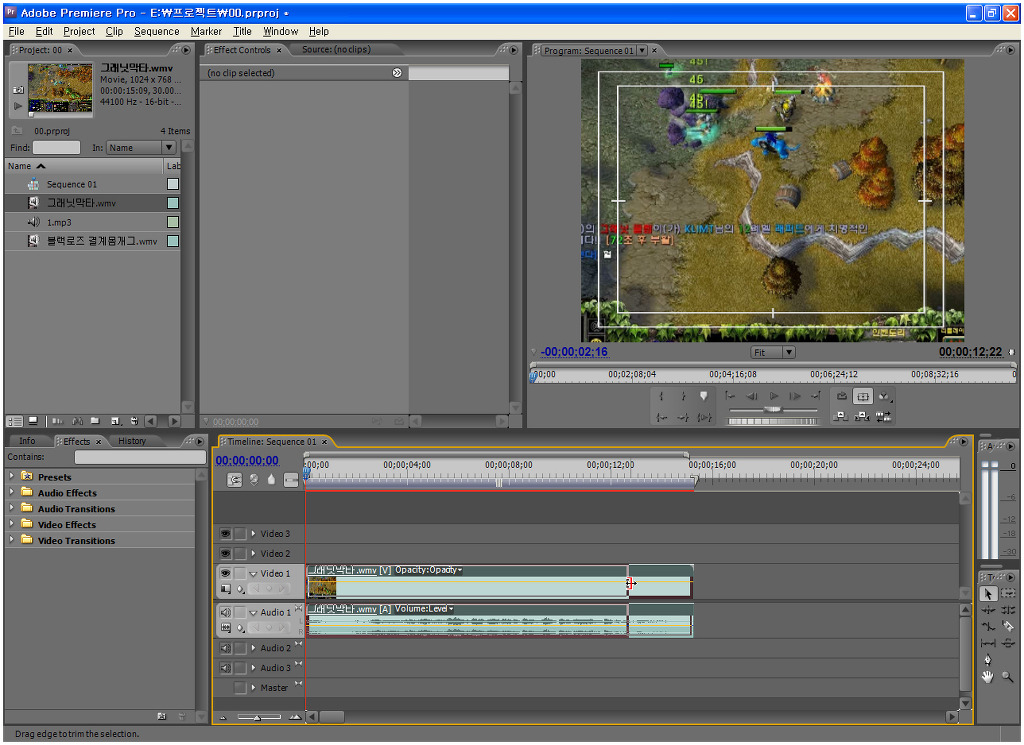Create a new bin in Project panel
The height and width of the screenshot is (745, 1024).
[x=95, y=421]
